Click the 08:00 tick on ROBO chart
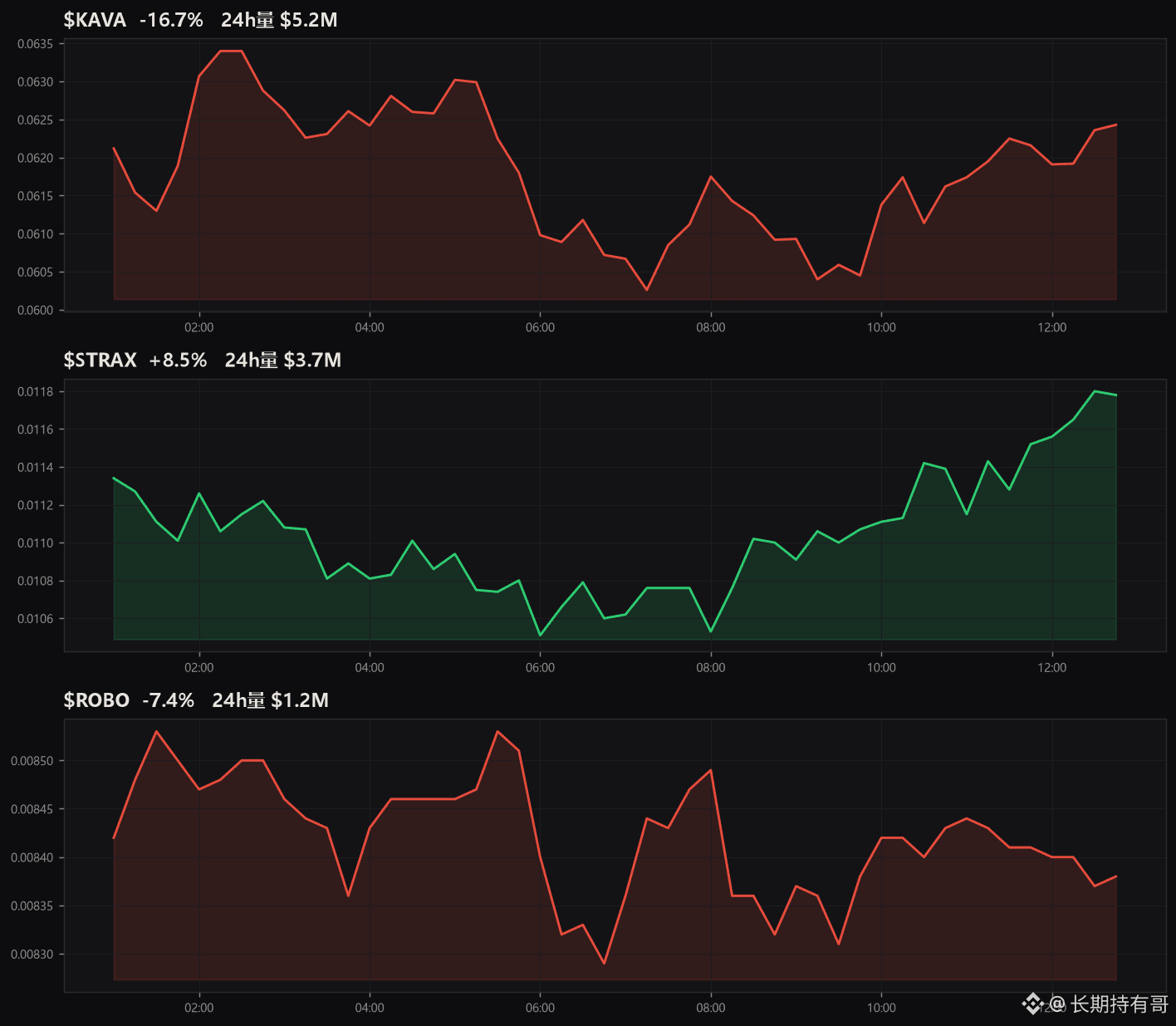 click(x=711, y=1008)
